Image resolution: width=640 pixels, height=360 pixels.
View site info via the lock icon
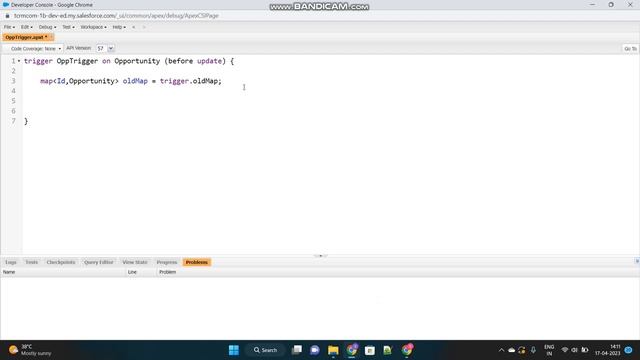point(7,16)
